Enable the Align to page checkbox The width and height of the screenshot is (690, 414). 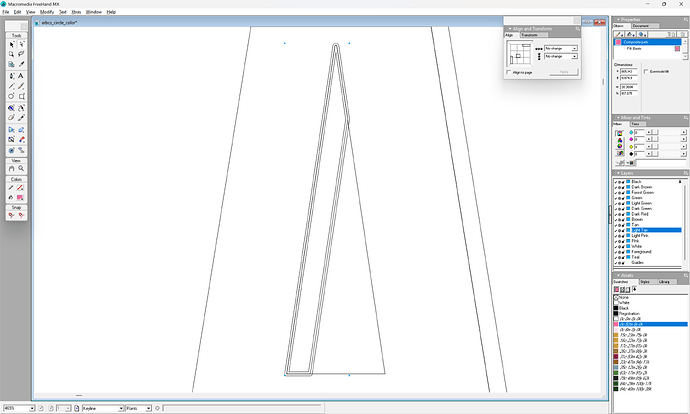click(x=510, y=72)
